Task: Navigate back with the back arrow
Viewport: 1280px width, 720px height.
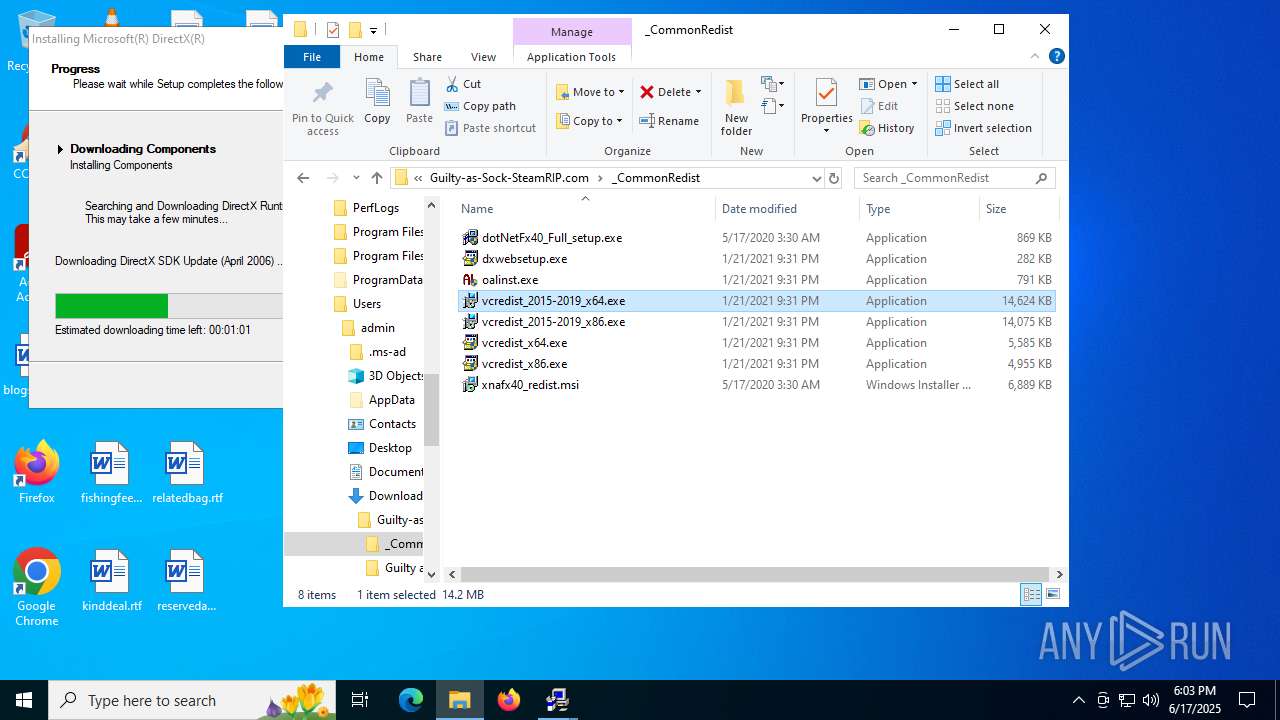Action: pyautogui.click(x=303, y=178)
